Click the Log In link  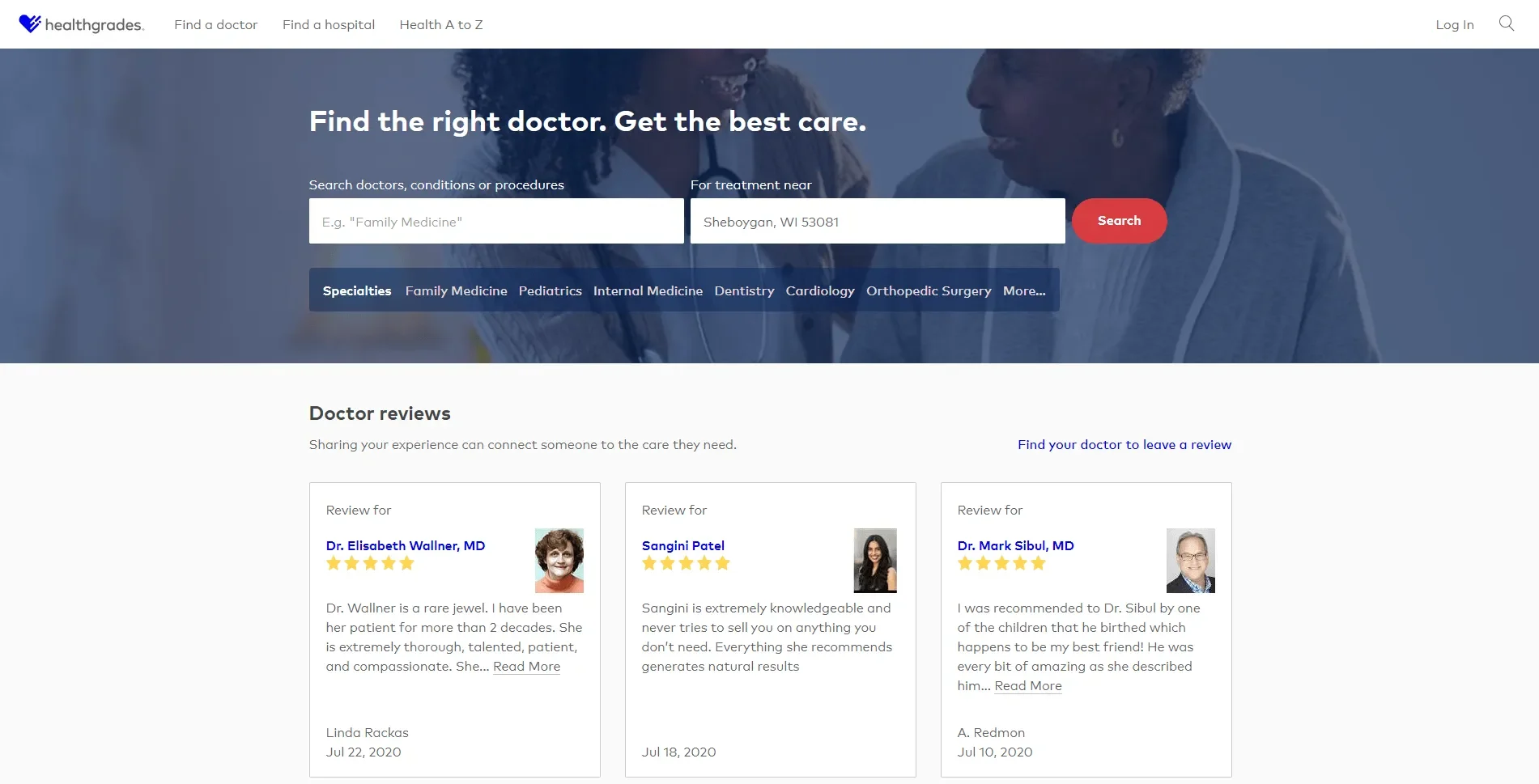click(x=1453, y=24)
